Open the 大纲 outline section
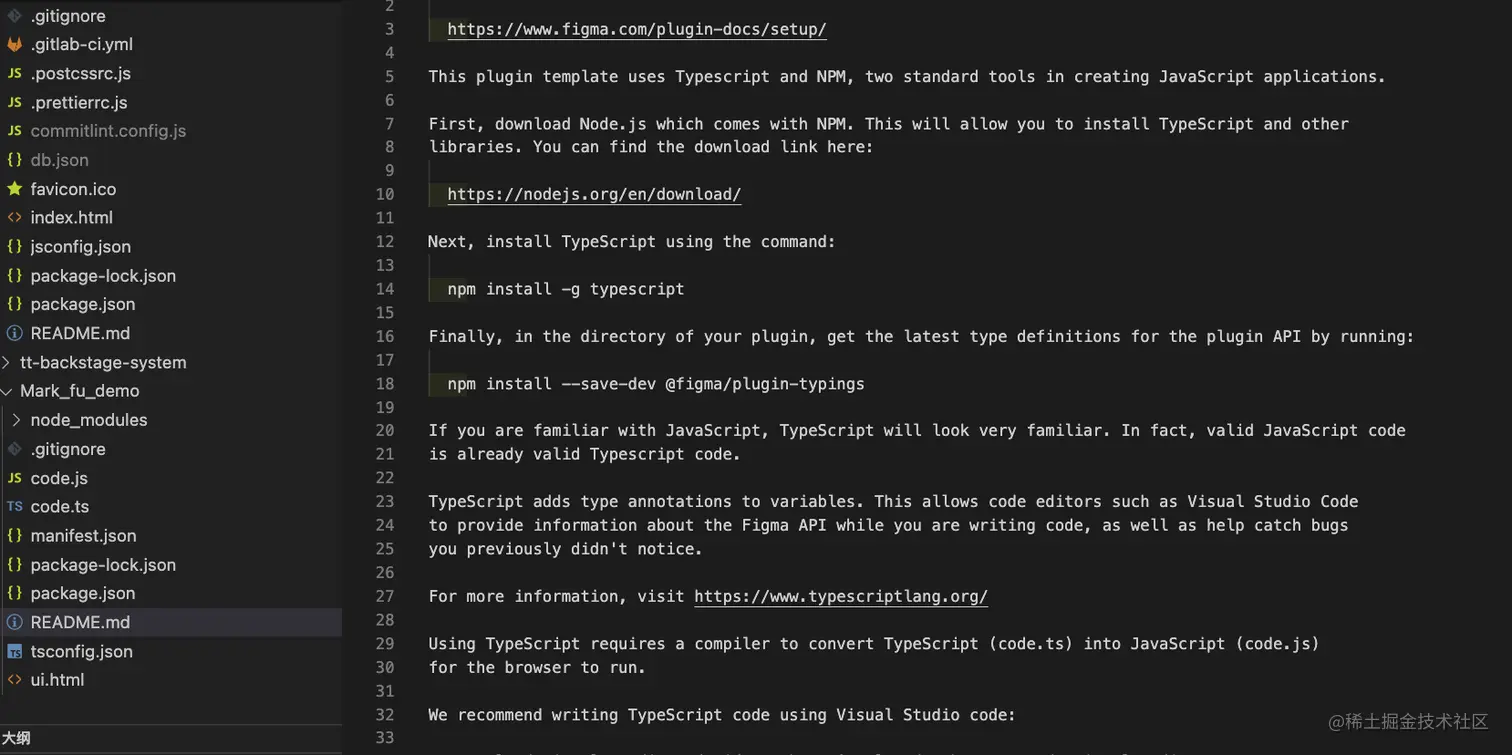The height and width of the screenshot is (755, 1512). click(16, 739)
